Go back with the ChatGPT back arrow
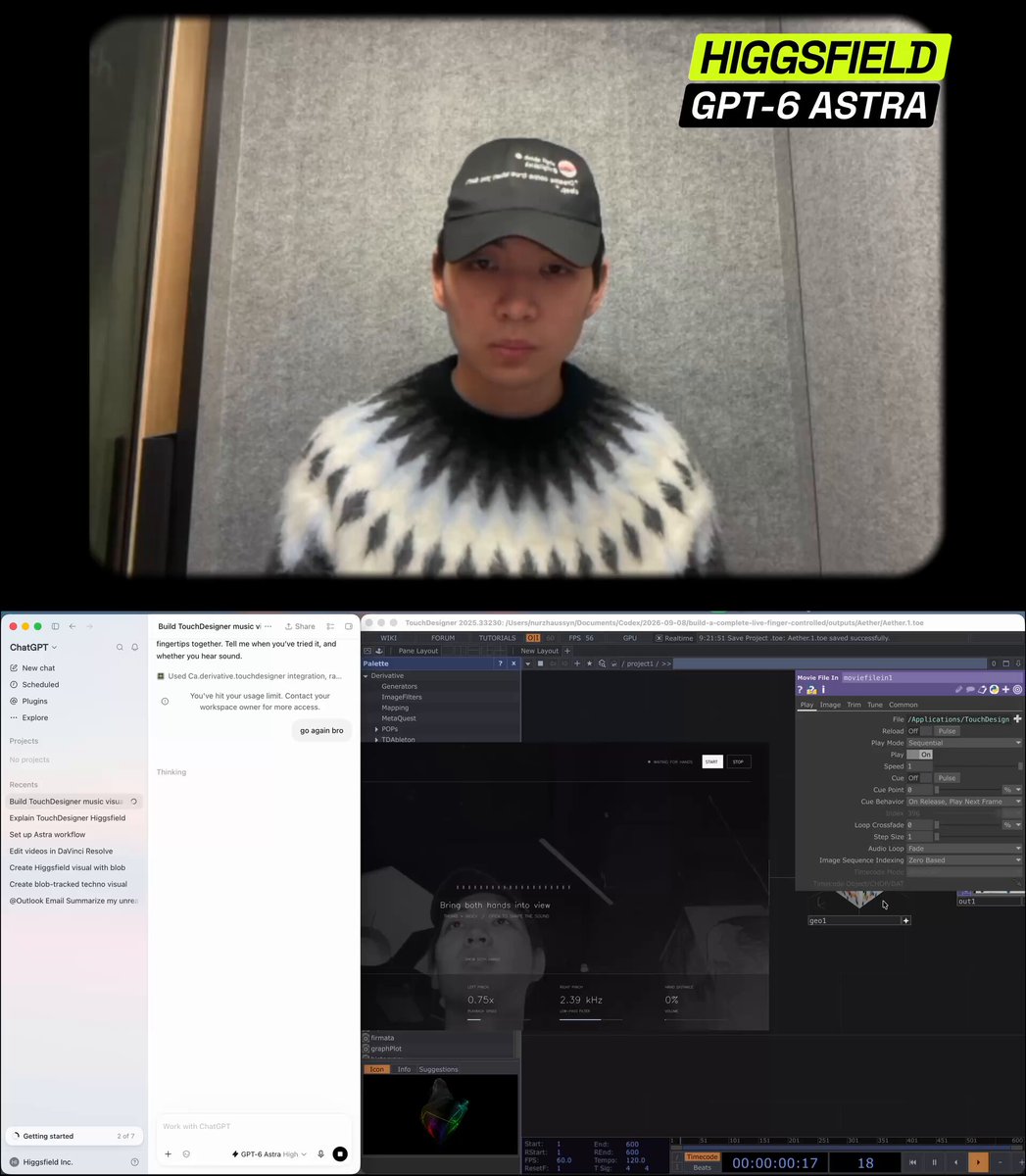 (x=73, y=626)
